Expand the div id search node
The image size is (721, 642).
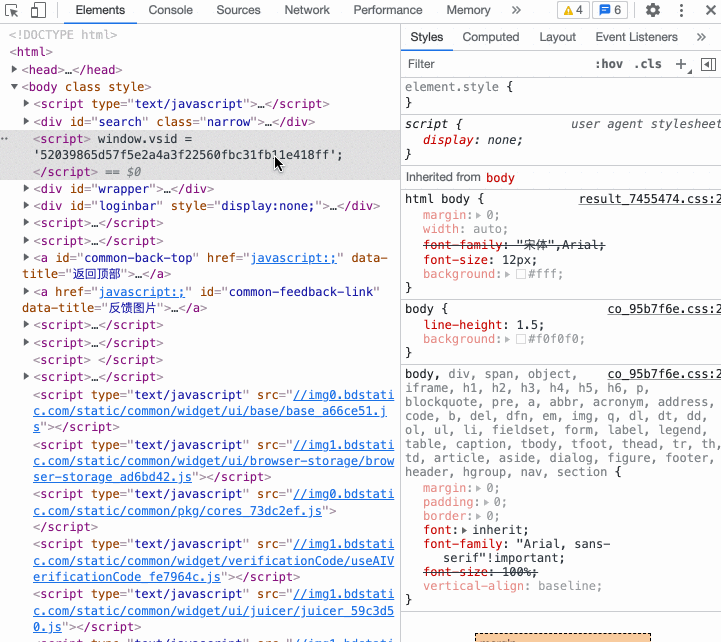(26, 121)
